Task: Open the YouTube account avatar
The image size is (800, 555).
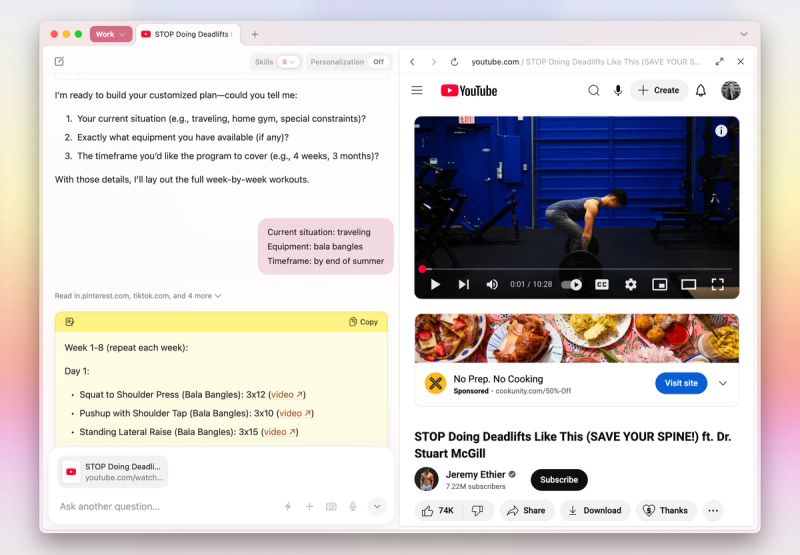Action: (730, 90)
